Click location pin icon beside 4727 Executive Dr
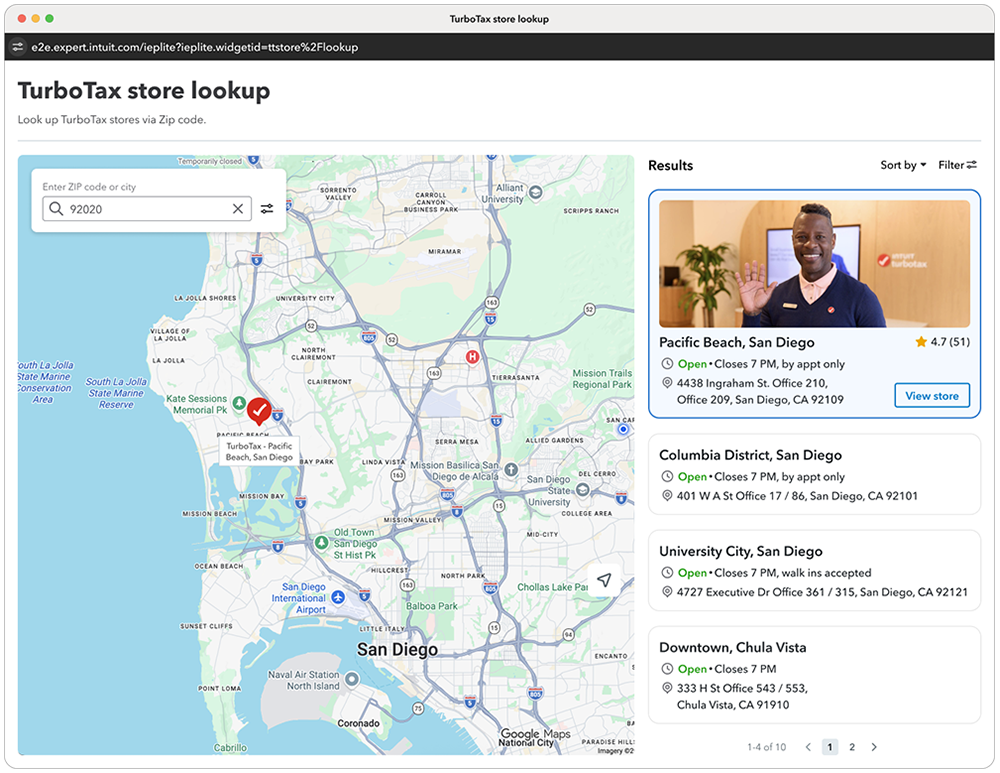The height and width of the screenshot is (773, 1000). [x=667, y=592]
